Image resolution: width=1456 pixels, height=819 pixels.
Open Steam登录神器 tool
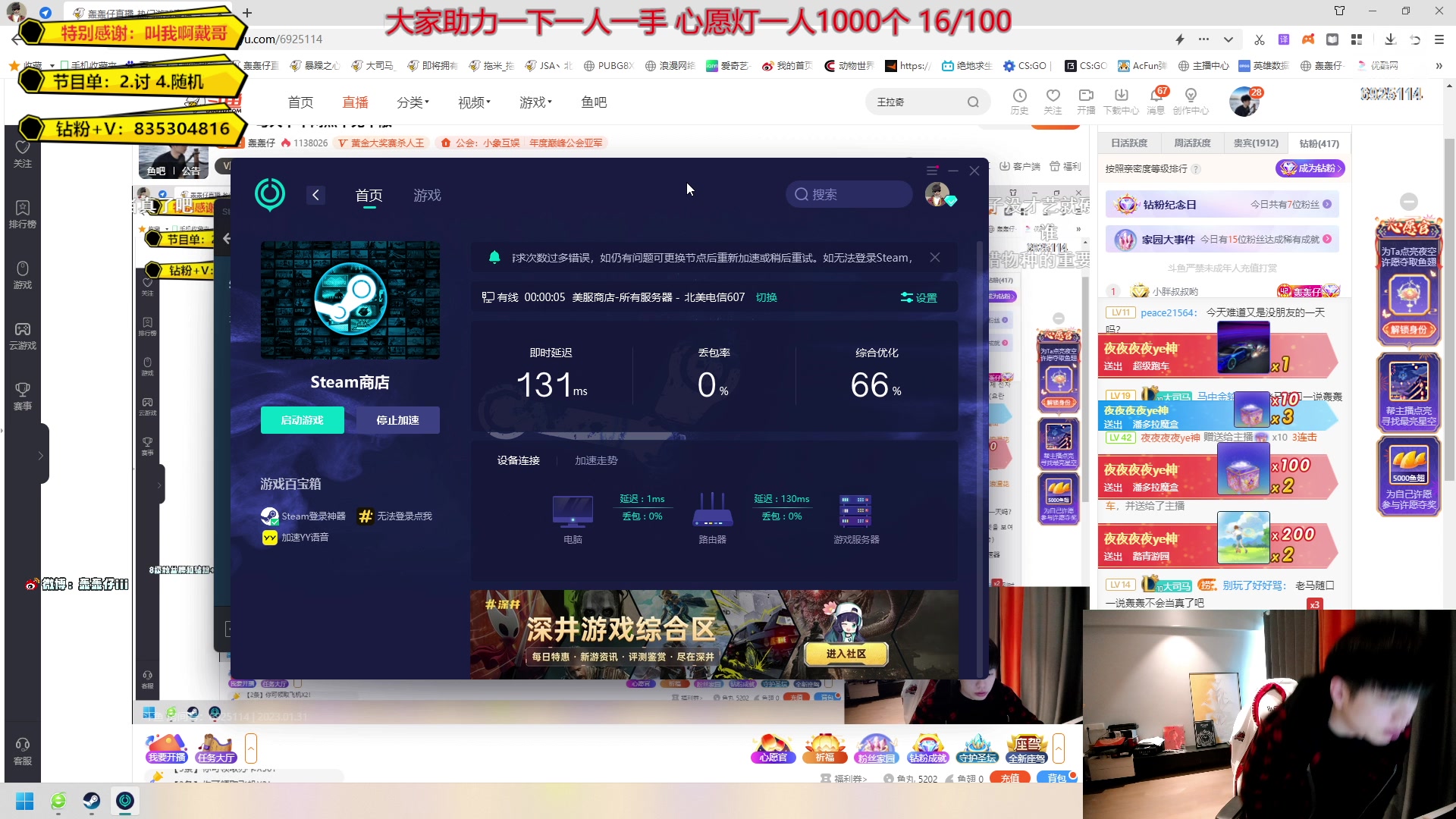(x=303, y=516)
